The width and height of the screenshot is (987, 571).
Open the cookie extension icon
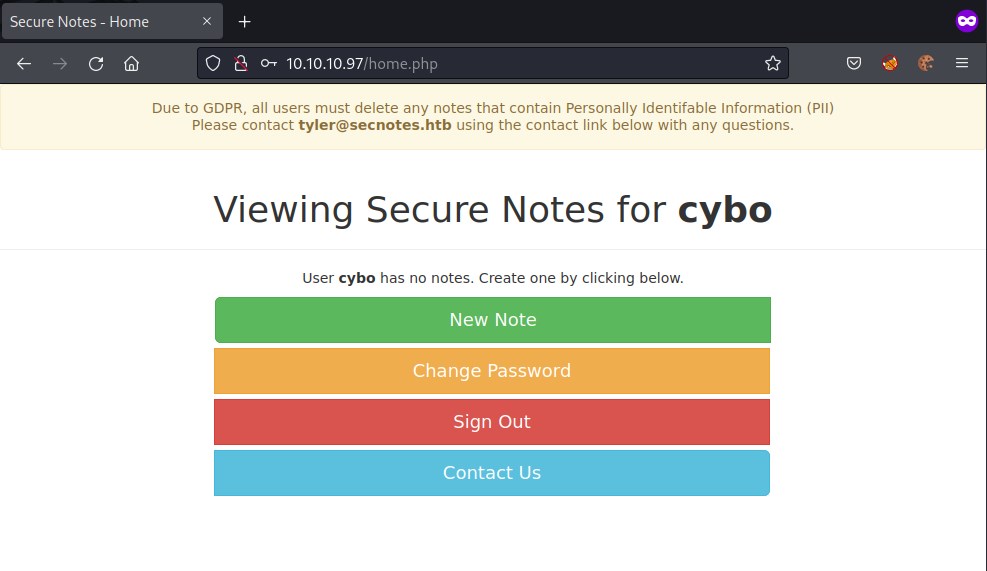(926, 63)
